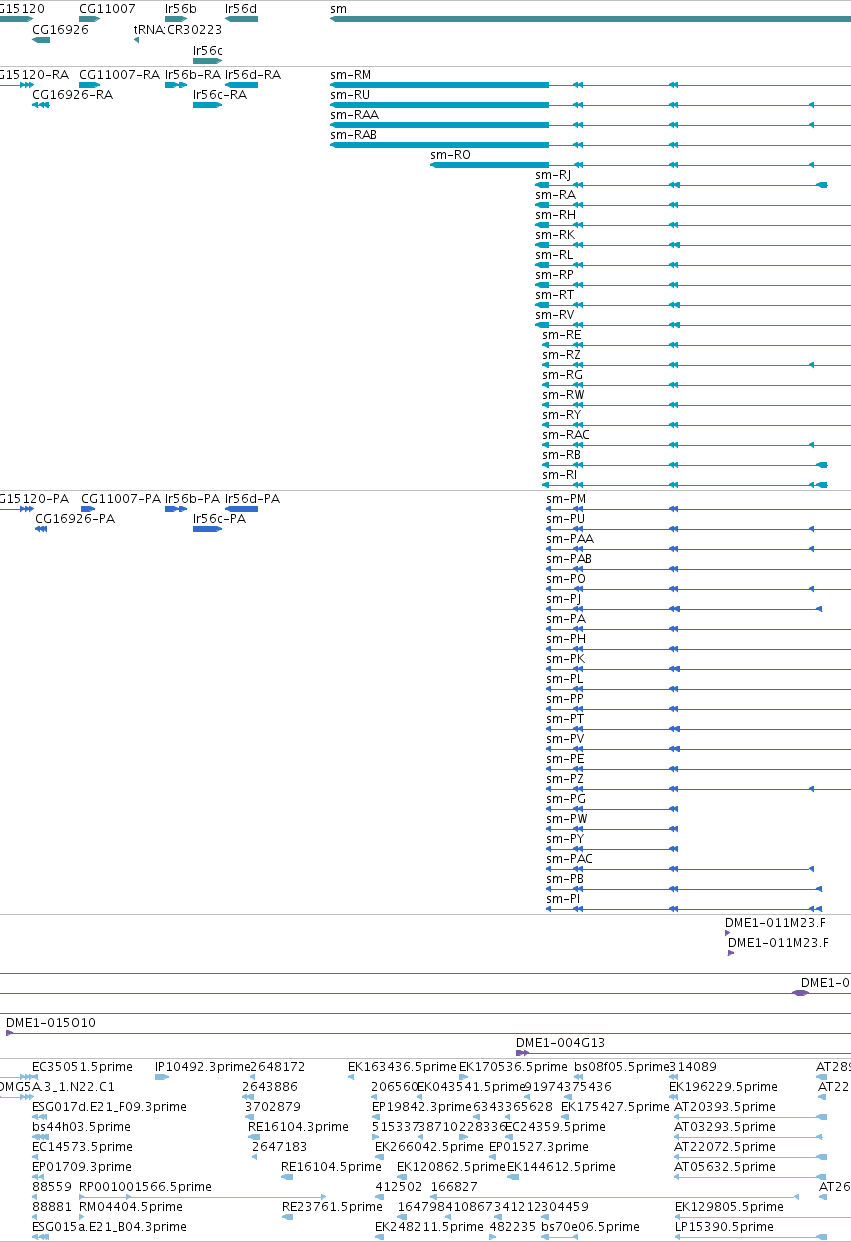Select transcript sm-RK

click(x=693, y=245)
